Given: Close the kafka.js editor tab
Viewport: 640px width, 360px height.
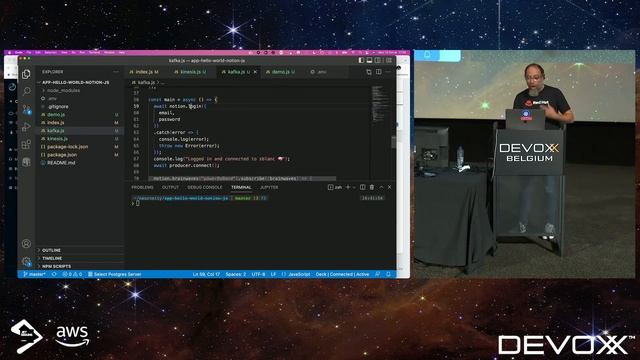Looking at the screenshot, I should click(x=256, y=72).
